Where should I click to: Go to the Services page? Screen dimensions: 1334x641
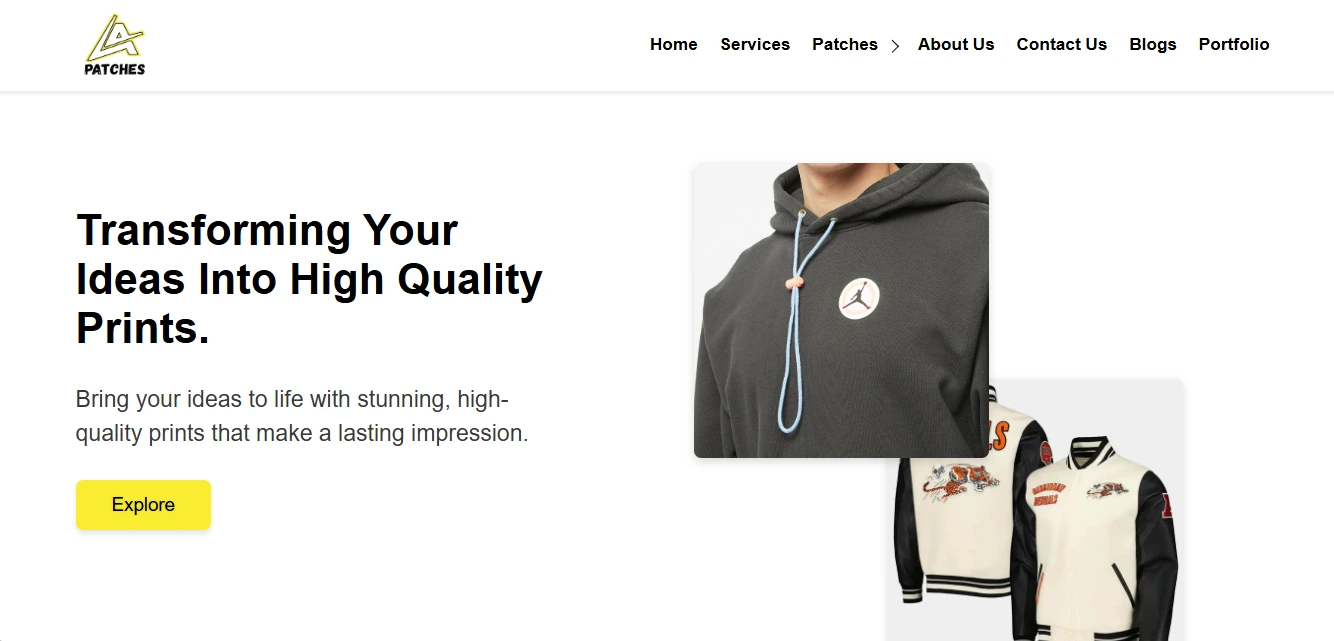coord(755,44)
